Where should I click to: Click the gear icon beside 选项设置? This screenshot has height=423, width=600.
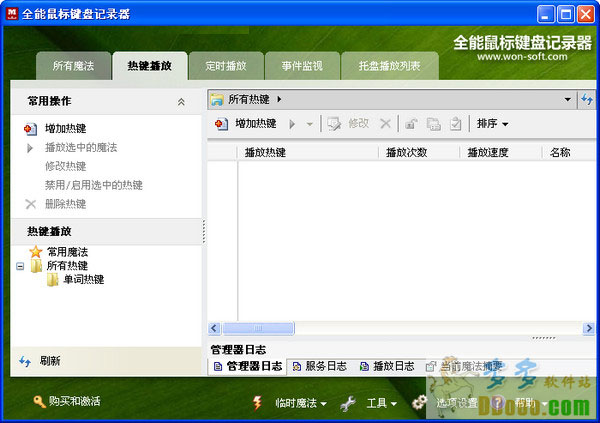[x=420, y=402]
